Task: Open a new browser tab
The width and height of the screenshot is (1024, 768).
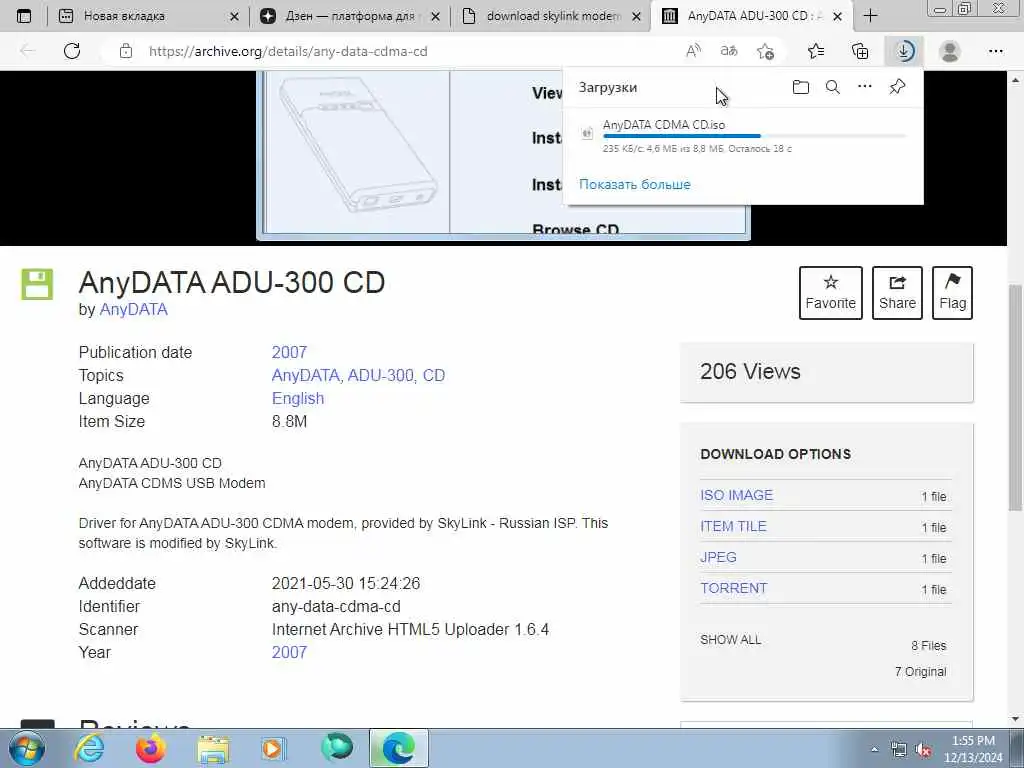Action: pos(871,16)
